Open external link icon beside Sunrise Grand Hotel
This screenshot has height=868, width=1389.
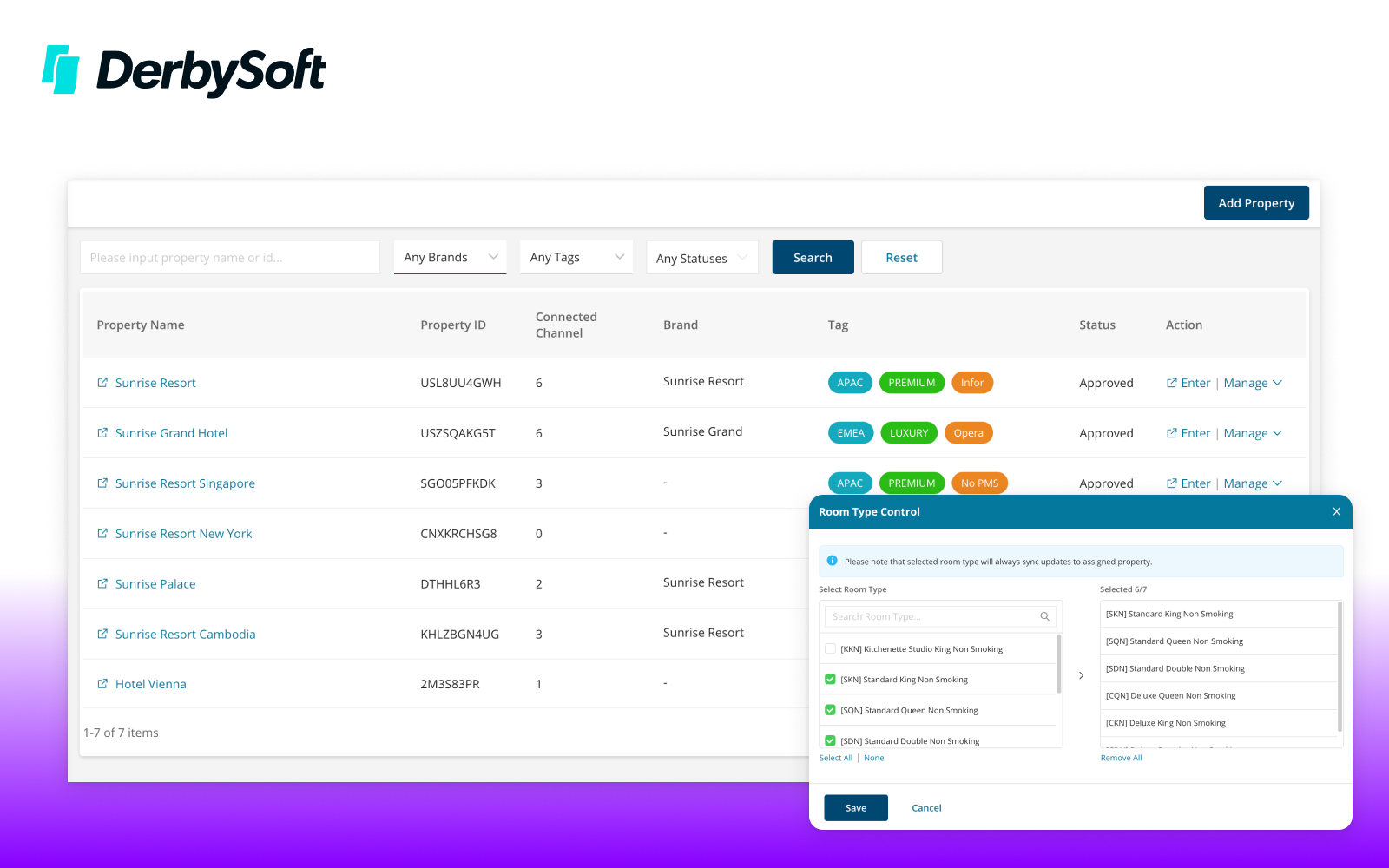(102, 433)
